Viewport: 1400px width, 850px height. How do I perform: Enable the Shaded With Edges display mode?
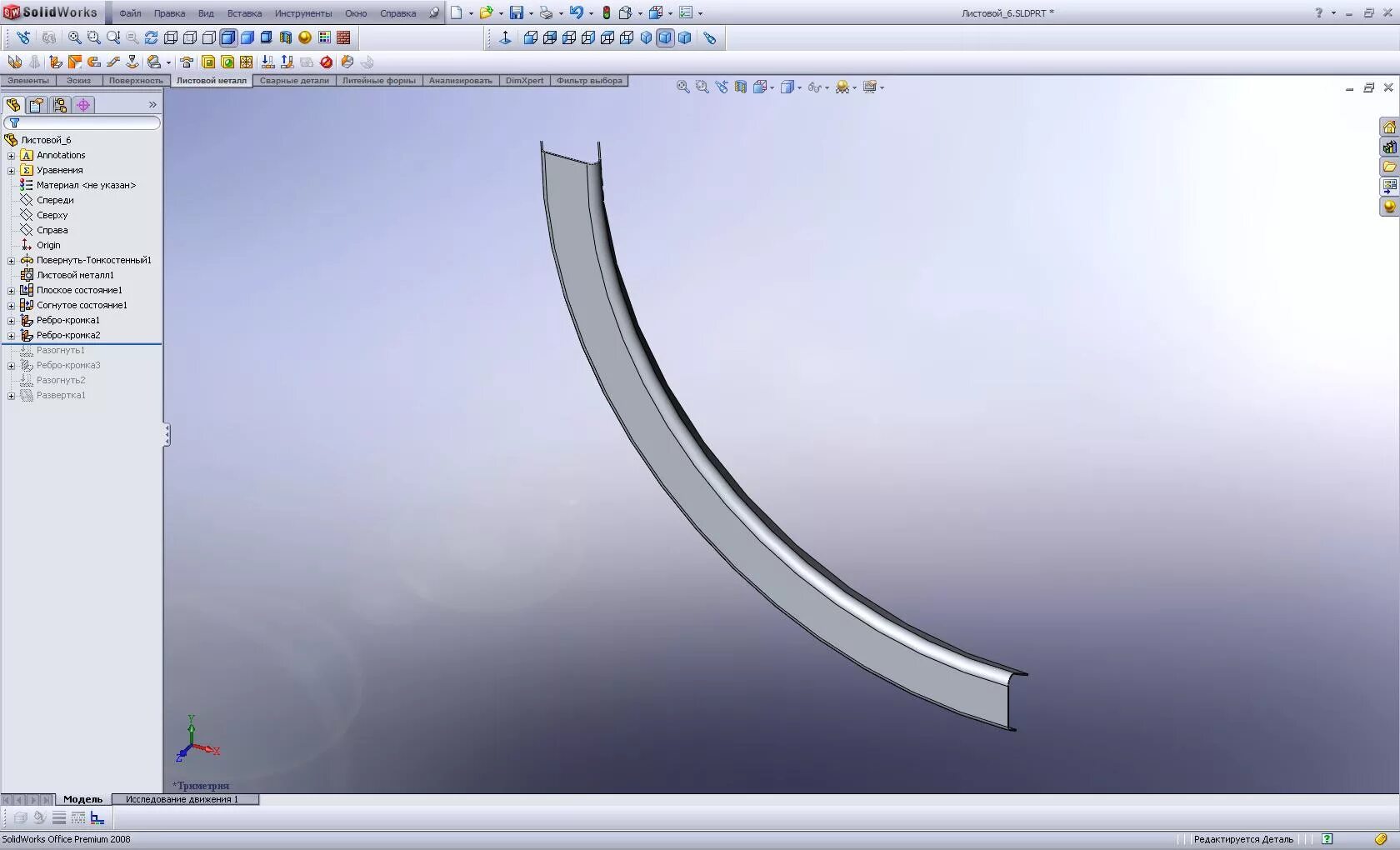pos(227,37)
